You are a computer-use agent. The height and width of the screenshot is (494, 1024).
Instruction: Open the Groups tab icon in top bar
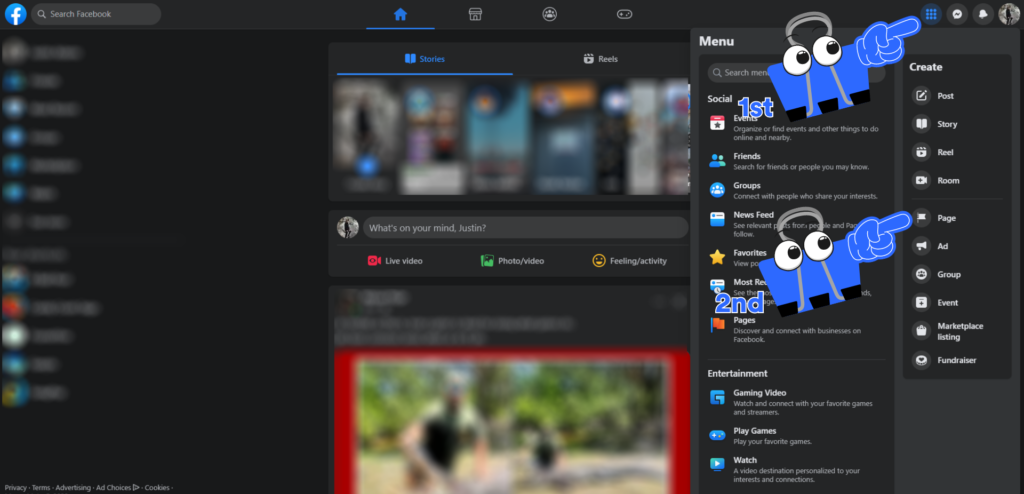coord(550,14)
